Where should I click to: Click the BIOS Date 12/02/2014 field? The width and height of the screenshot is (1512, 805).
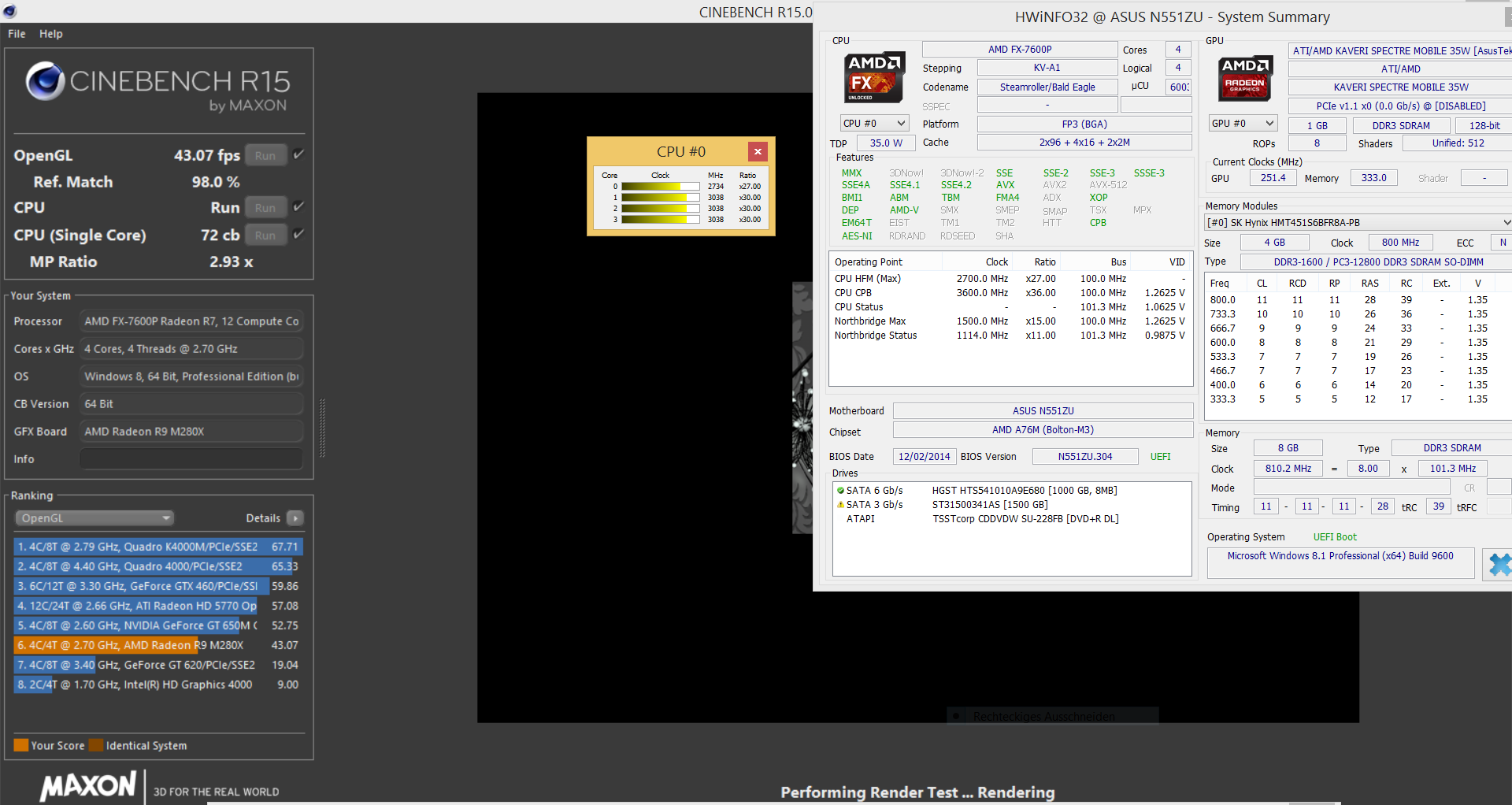(925, 457)
